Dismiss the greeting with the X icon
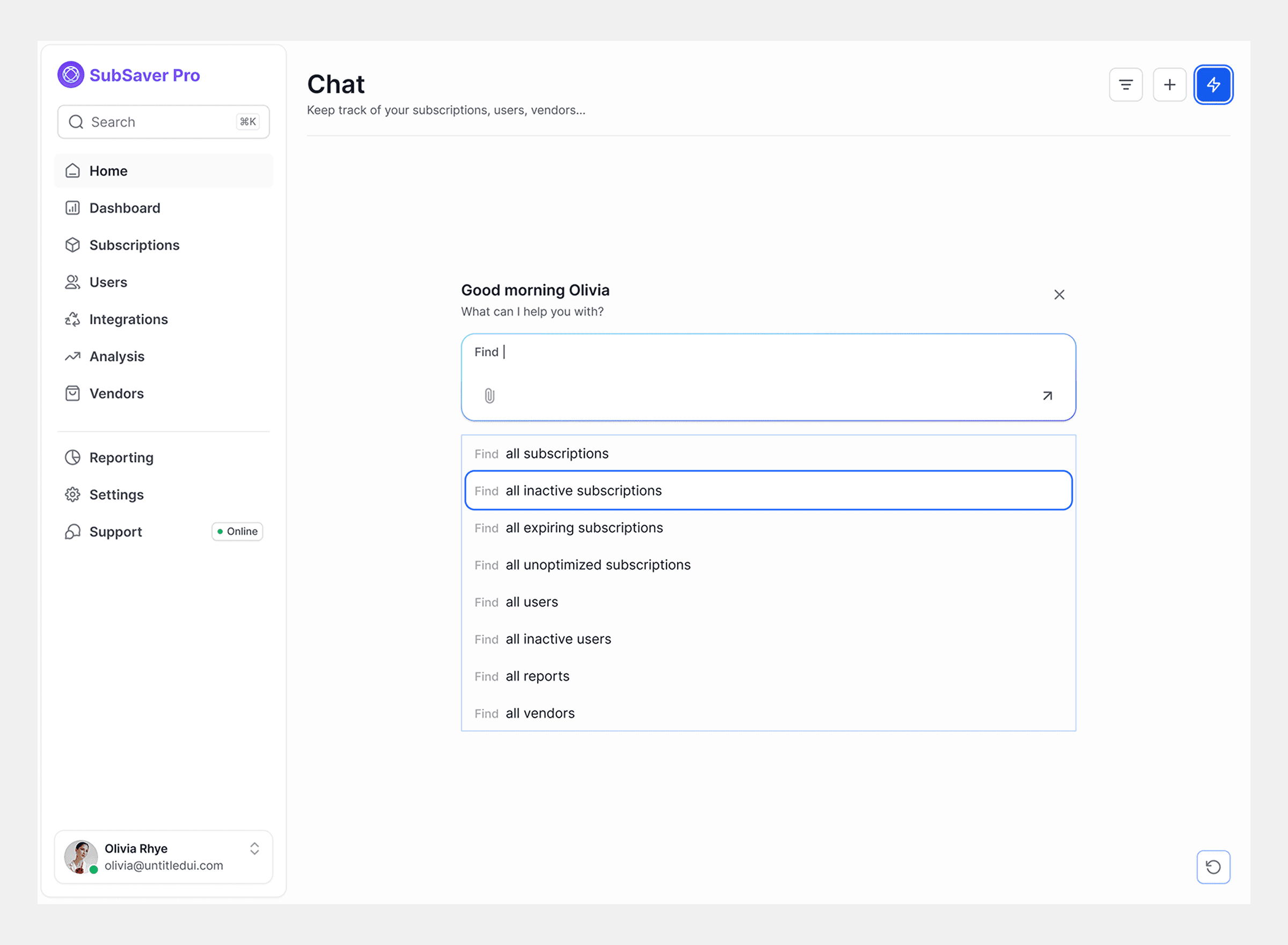 click(1059, 295)
